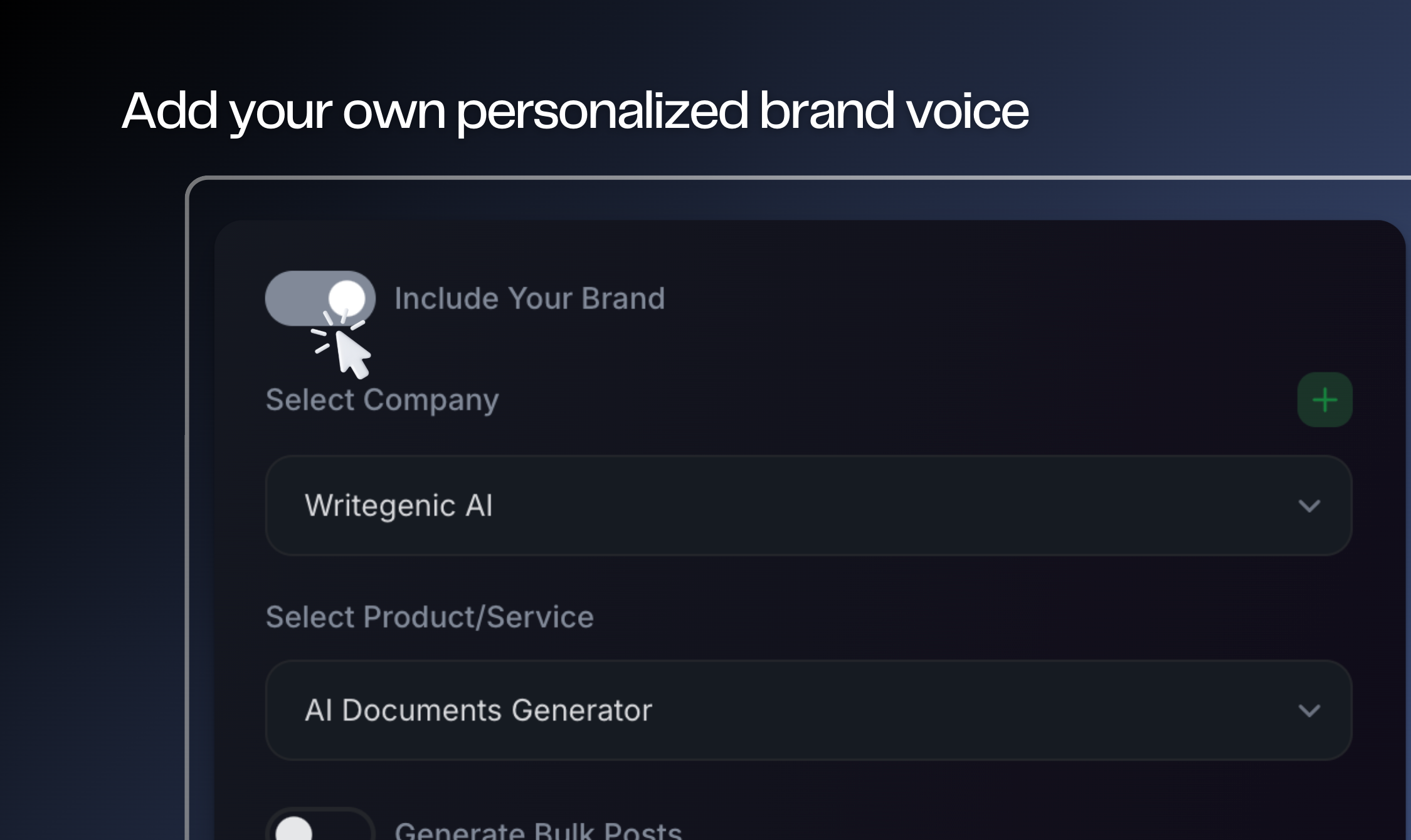Click the white knob of Generate Bulk Posts switch

pos(293,829)
